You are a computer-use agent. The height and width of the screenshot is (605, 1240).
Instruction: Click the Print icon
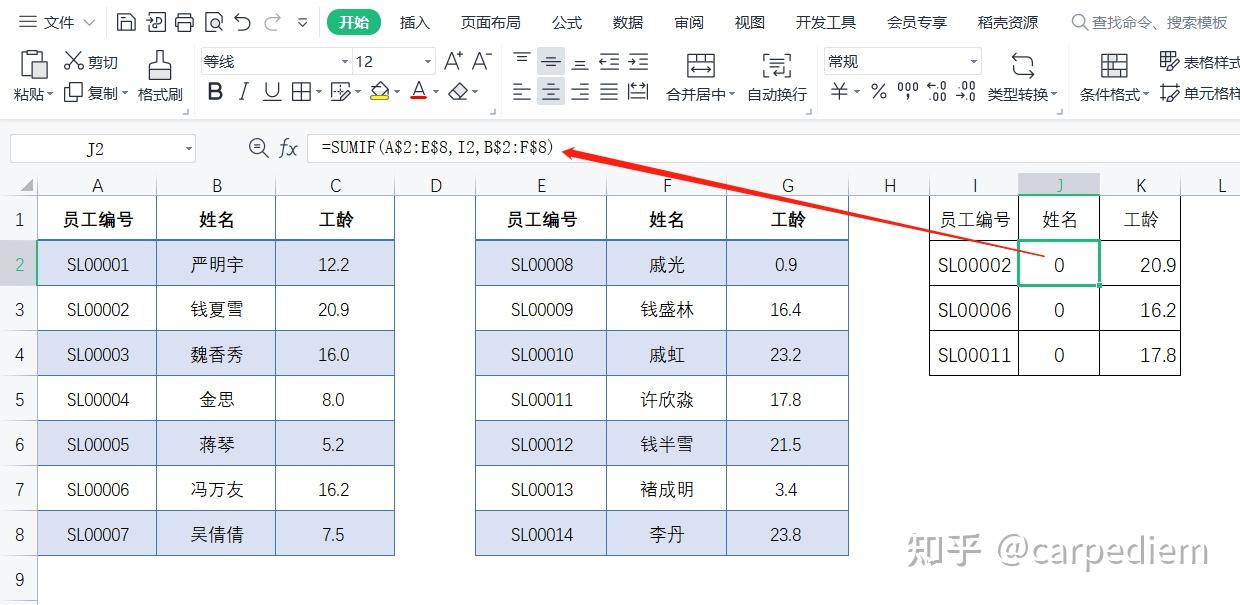tap(184, 22)
